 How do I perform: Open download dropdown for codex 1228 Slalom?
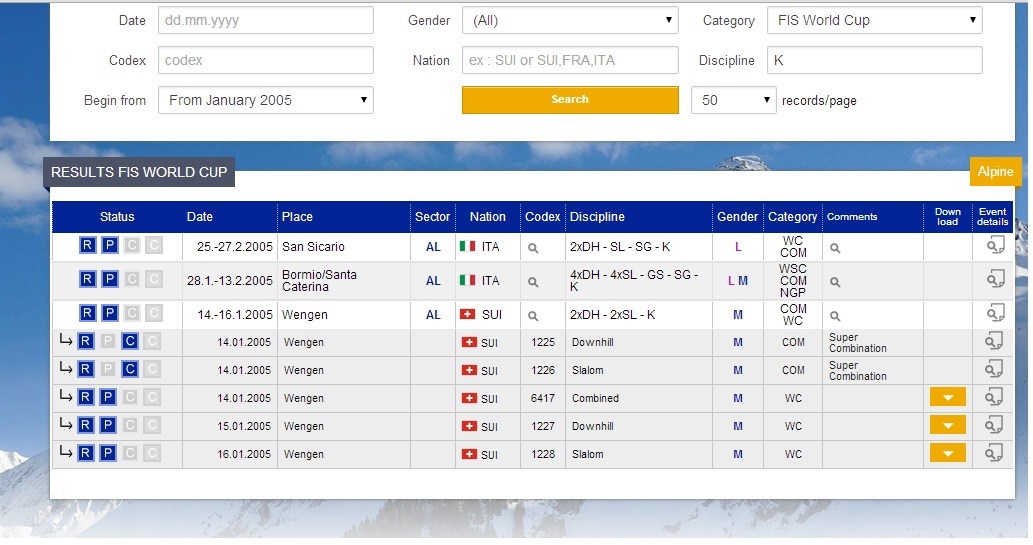pyautogui.click(x=947, y=453)
